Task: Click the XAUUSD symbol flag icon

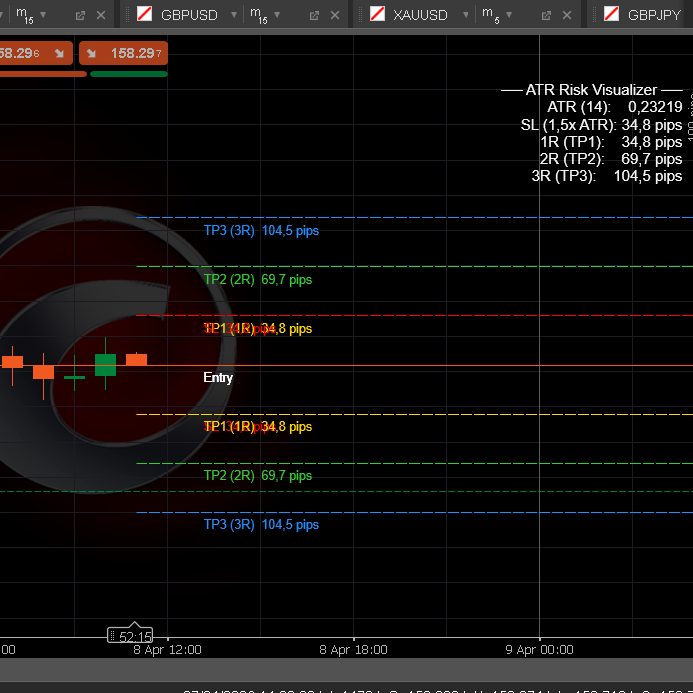Action: click(x=378, y=14)
